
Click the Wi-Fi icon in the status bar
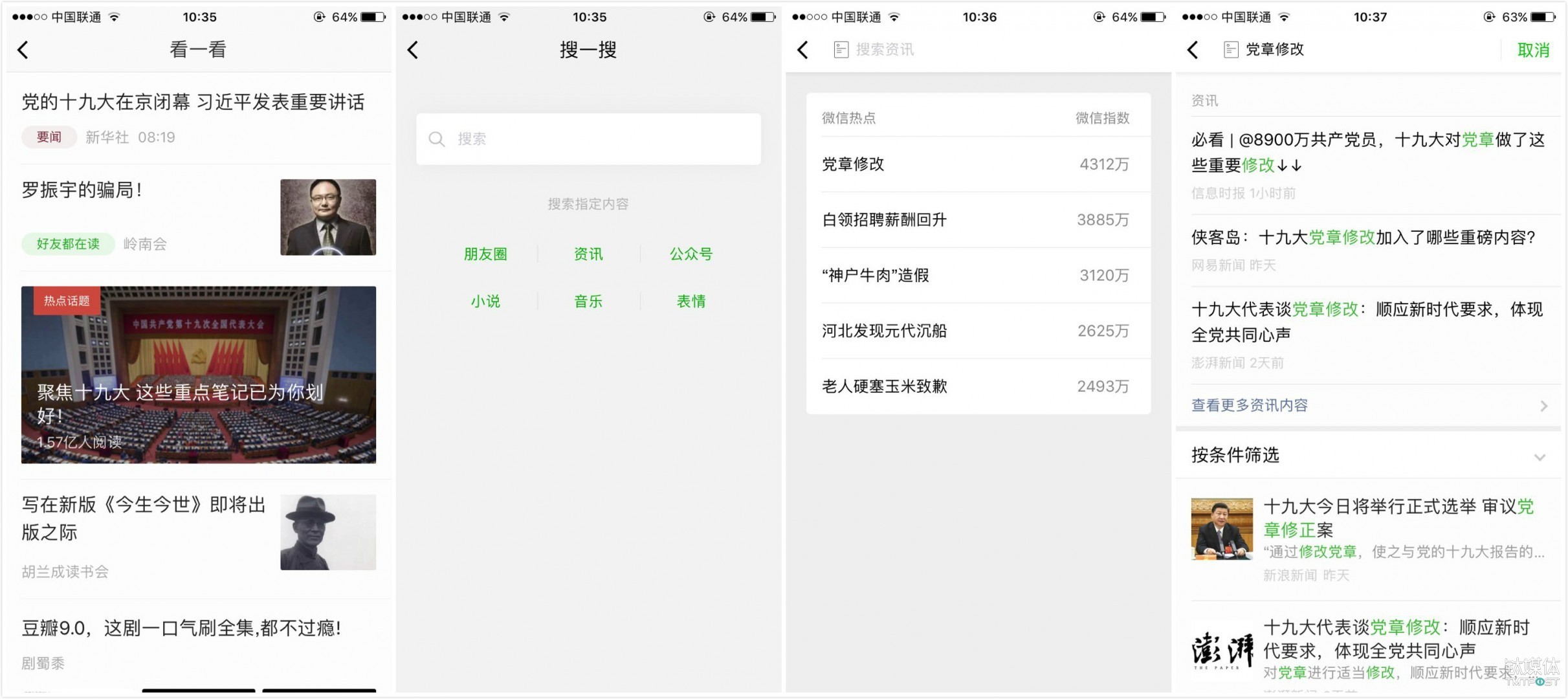114,16
